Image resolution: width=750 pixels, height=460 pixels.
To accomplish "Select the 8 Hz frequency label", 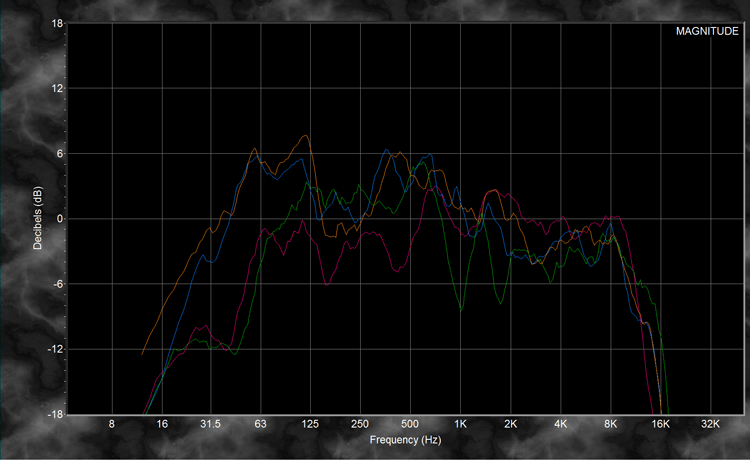I will point(111,424).
